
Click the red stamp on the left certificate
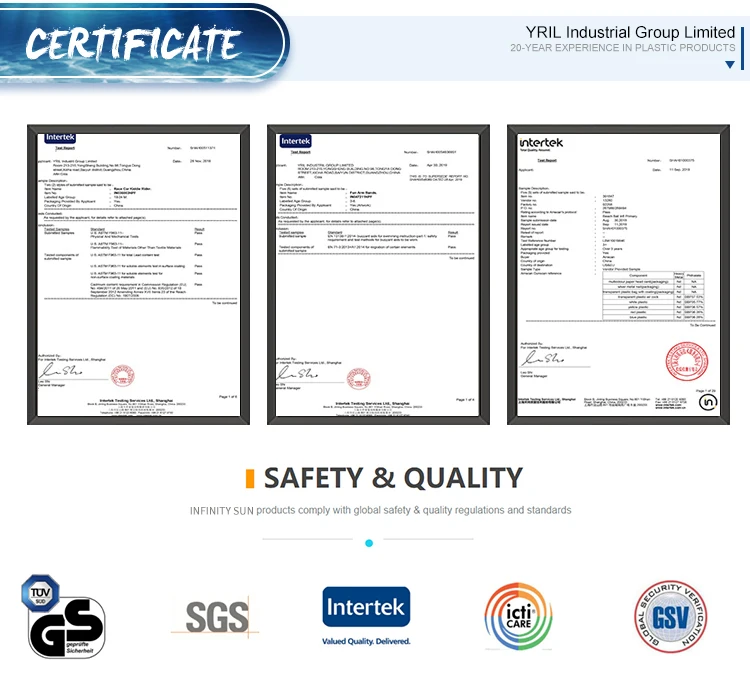[x=122, y=376]
